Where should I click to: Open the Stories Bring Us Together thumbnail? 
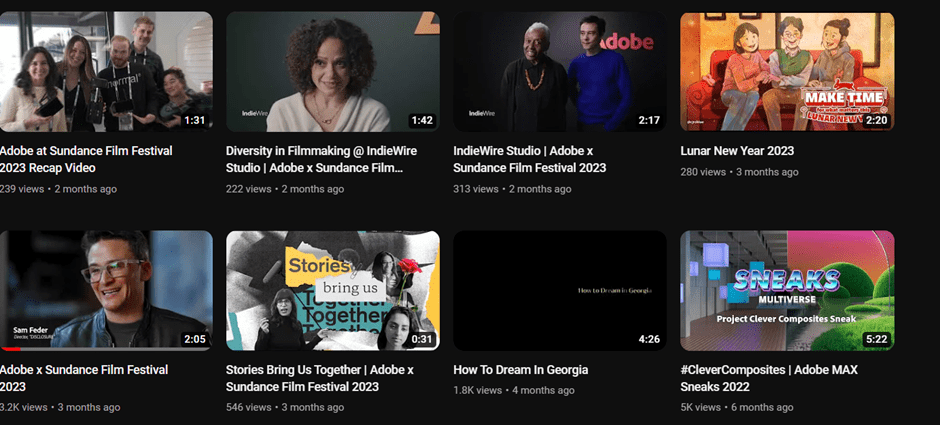[333, 290]
